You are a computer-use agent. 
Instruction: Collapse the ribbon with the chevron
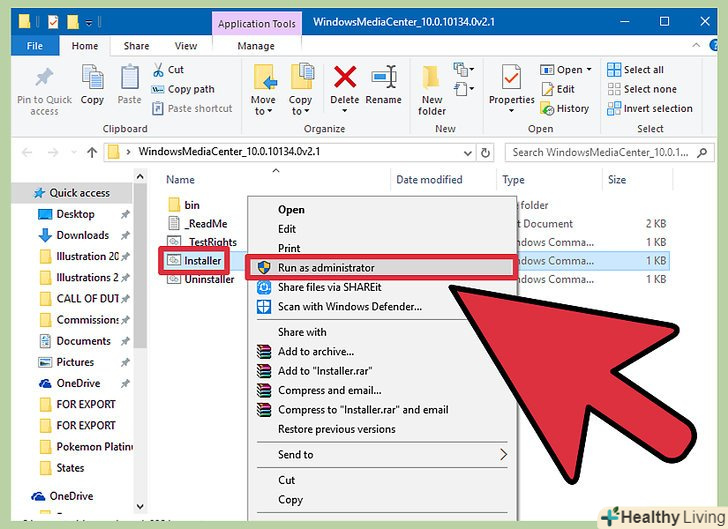pos(696,45)
